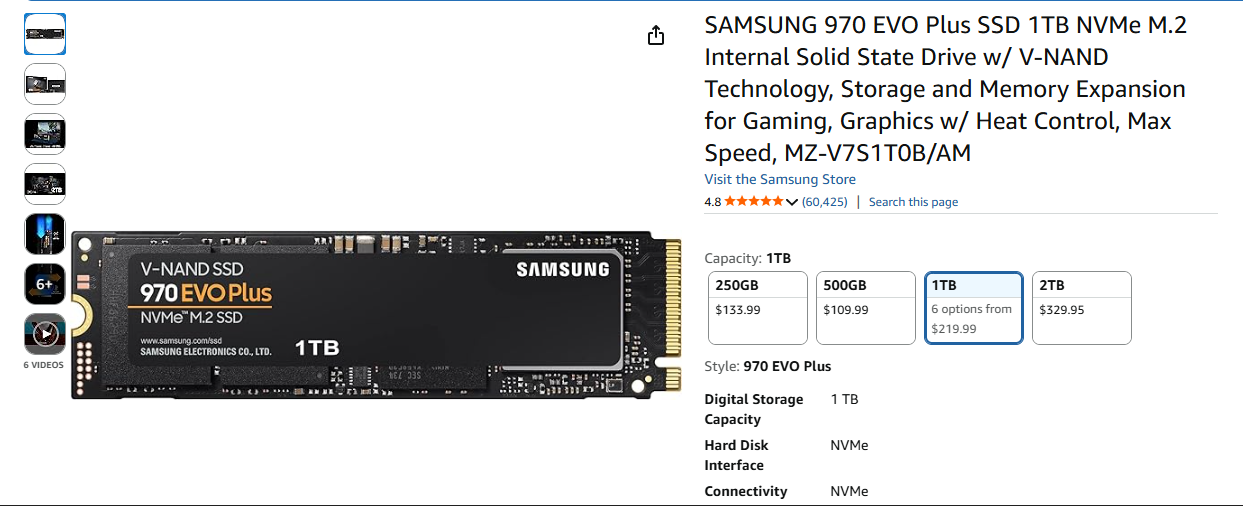Click the "Search this page" link
1243x506 pixels.
pos(913,202)
